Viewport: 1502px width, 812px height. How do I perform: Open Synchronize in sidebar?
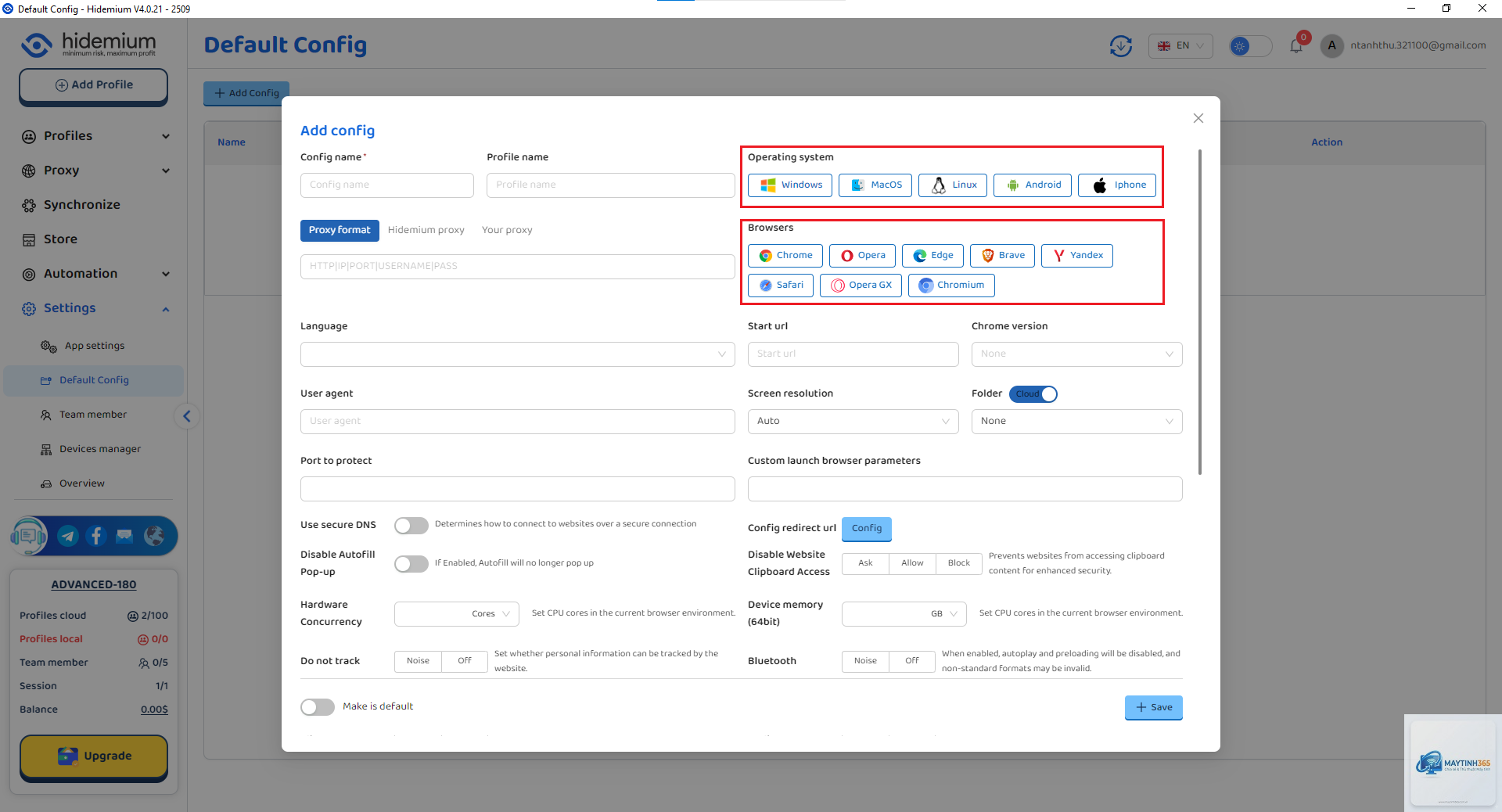click(x=94, y=205)
